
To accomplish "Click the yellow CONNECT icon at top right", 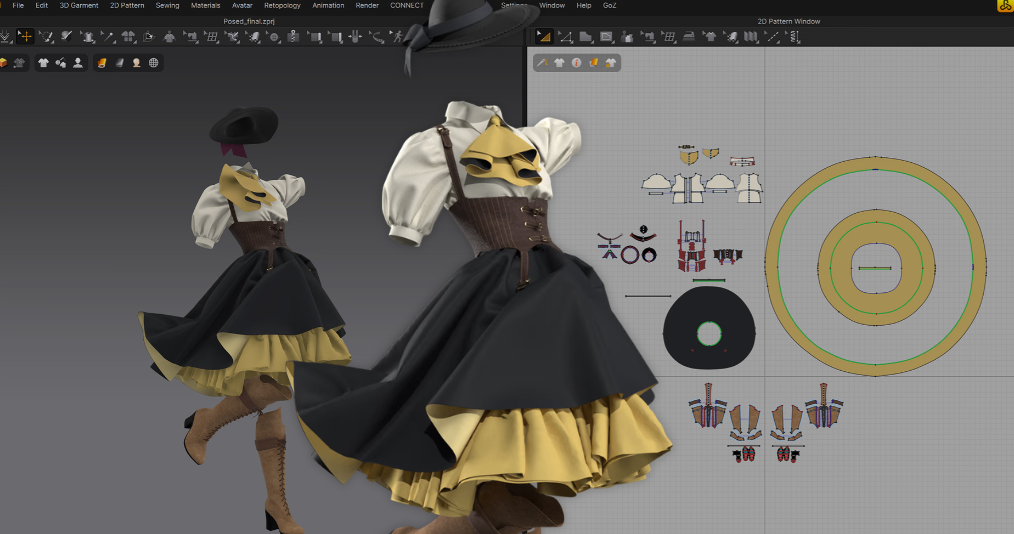I will (x=1003, y=6).
